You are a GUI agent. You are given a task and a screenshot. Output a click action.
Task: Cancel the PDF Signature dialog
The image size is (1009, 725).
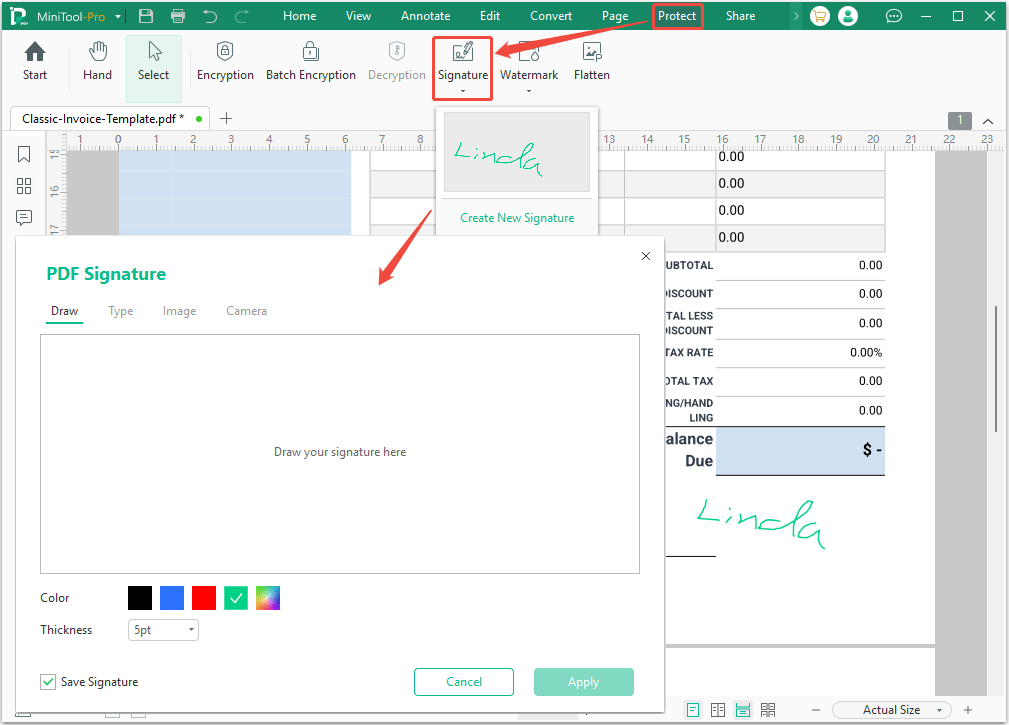(463, 681)
